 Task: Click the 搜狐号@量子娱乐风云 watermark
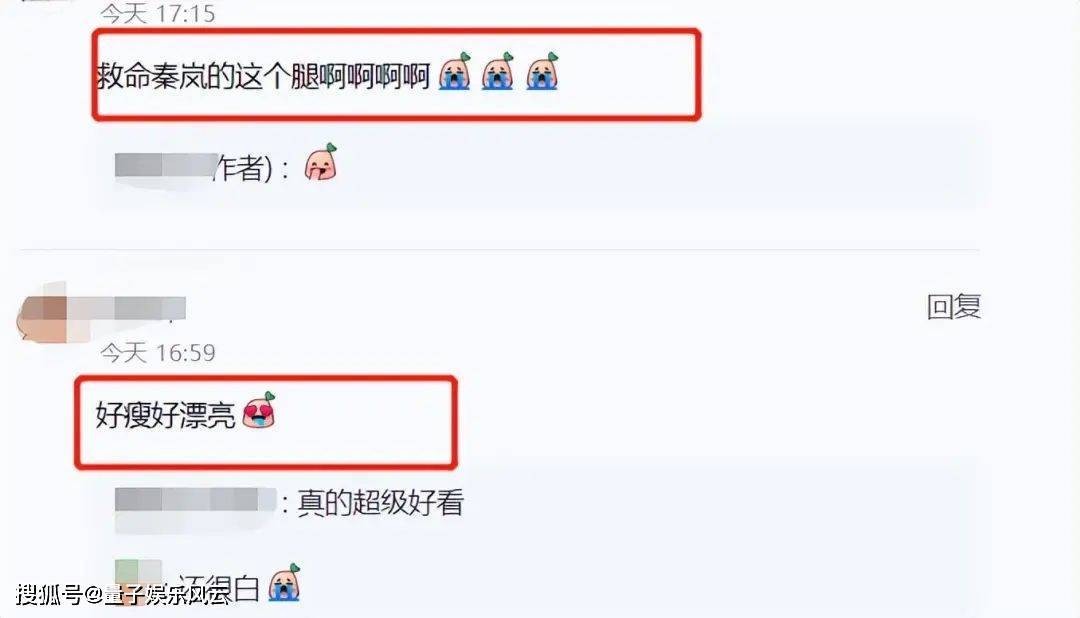point(123,594)
